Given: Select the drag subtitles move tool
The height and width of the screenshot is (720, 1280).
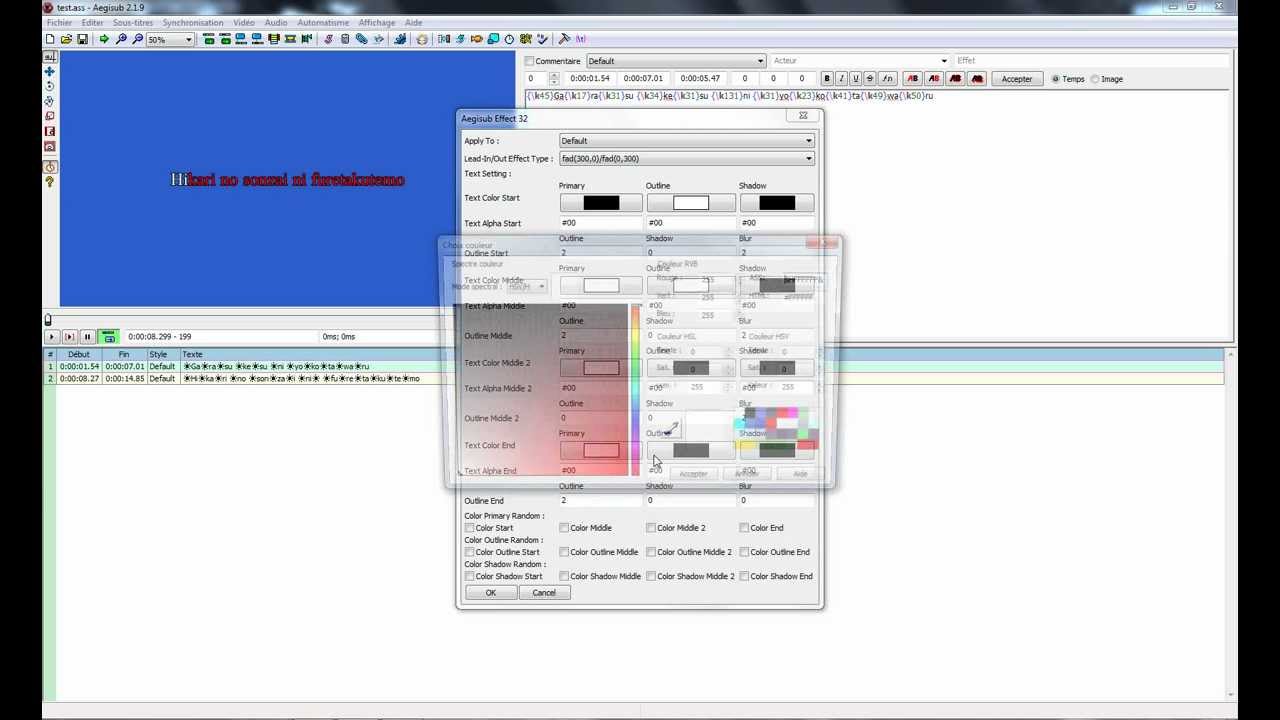Looking at the screenshot, I should tap(49, 72).
